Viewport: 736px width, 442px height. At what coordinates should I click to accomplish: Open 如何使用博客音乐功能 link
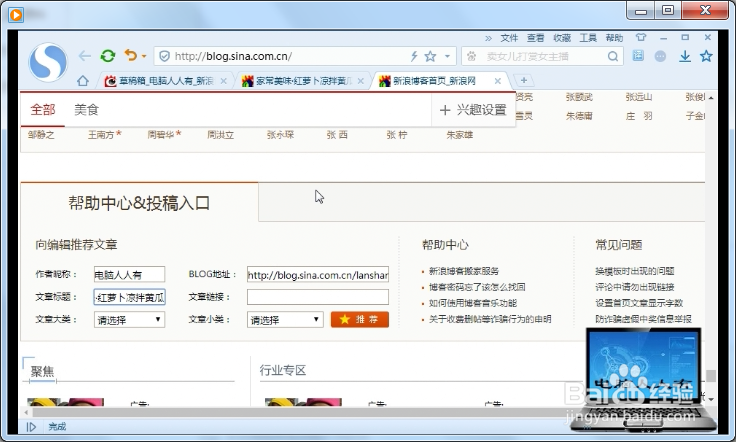pyautogui.click(x=473, y=303)
